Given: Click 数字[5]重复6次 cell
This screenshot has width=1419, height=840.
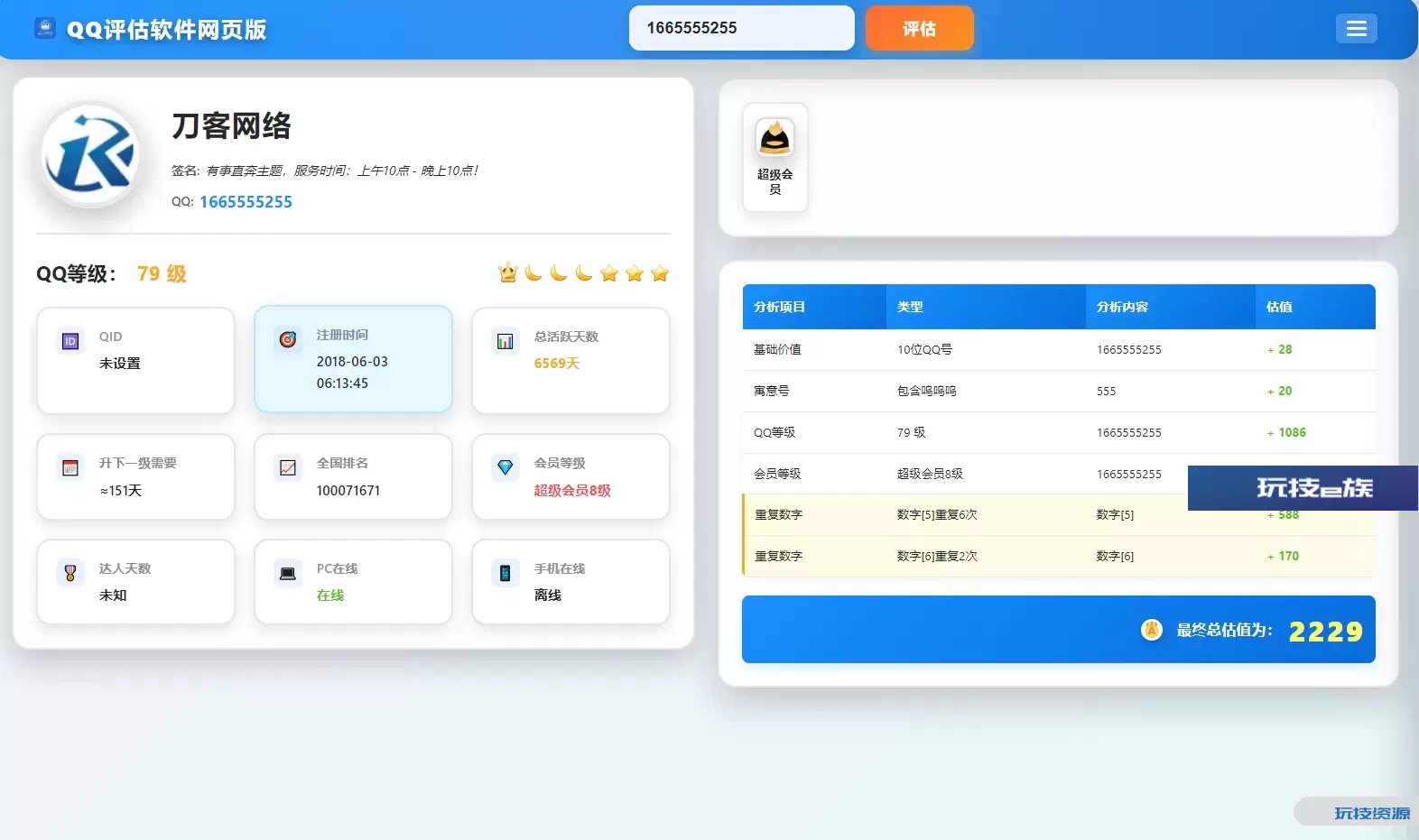Looking at the screenshot, I should (937, 514).
